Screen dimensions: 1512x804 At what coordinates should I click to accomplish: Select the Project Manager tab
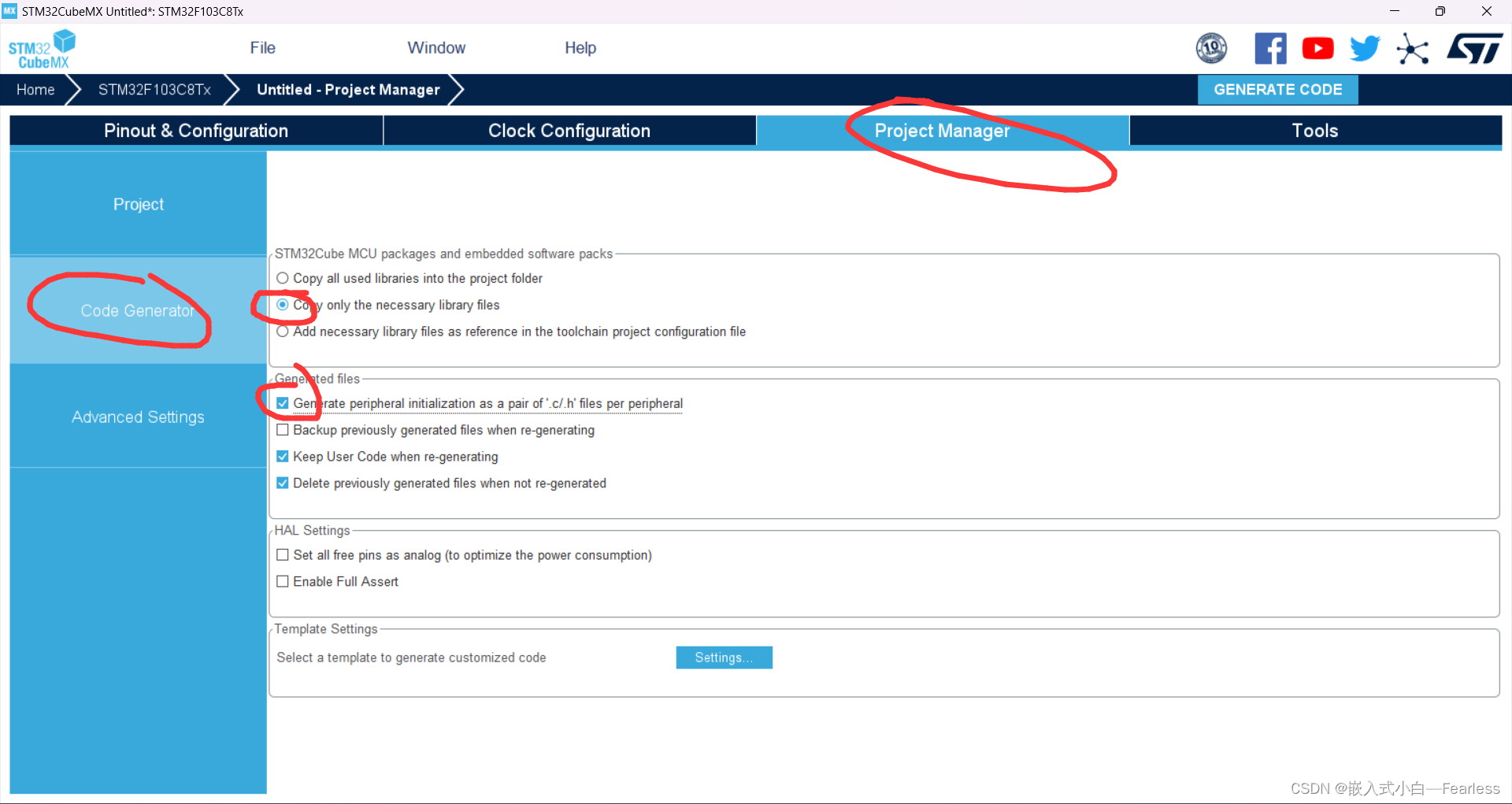click(x=943, y=131)
